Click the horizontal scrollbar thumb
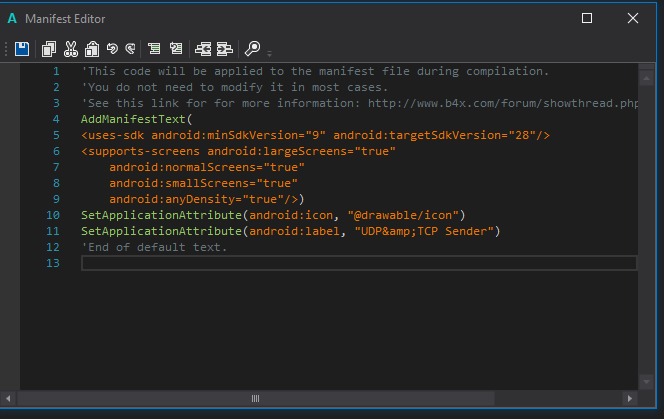 point(255,399)
